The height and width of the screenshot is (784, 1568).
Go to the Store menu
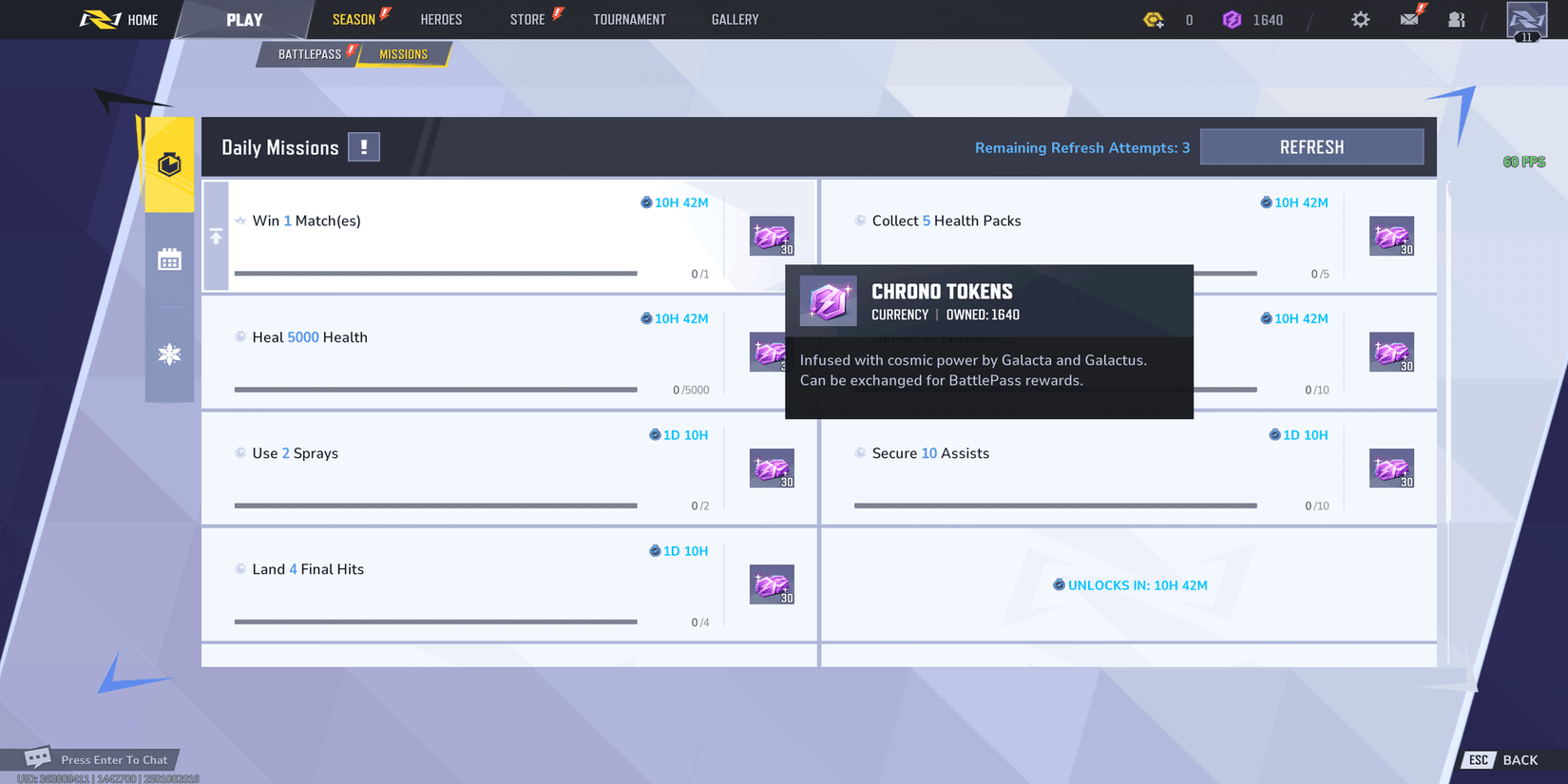click(x=527, y=20)
